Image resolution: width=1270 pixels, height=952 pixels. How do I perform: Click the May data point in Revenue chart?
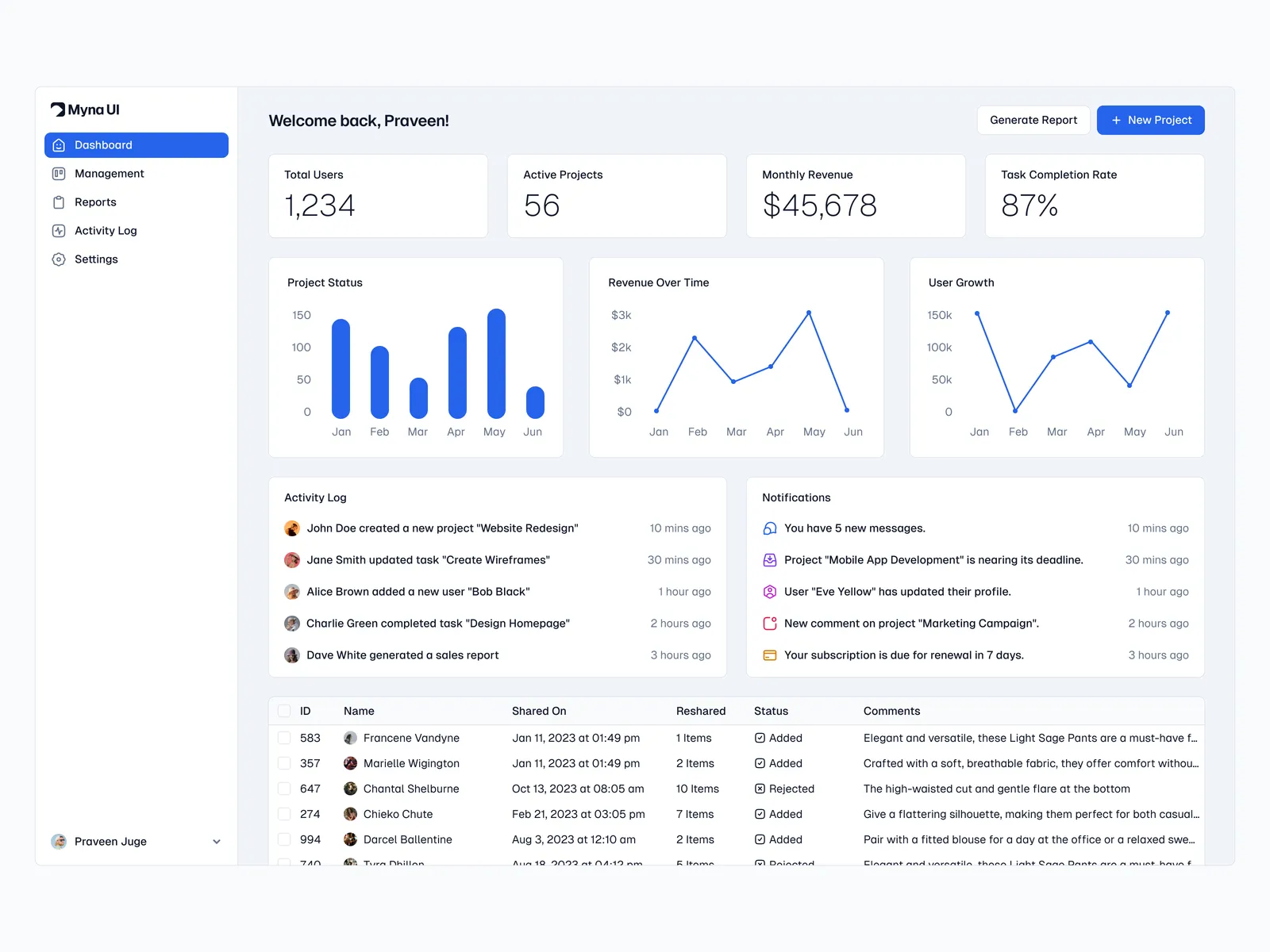click(809, 313)
